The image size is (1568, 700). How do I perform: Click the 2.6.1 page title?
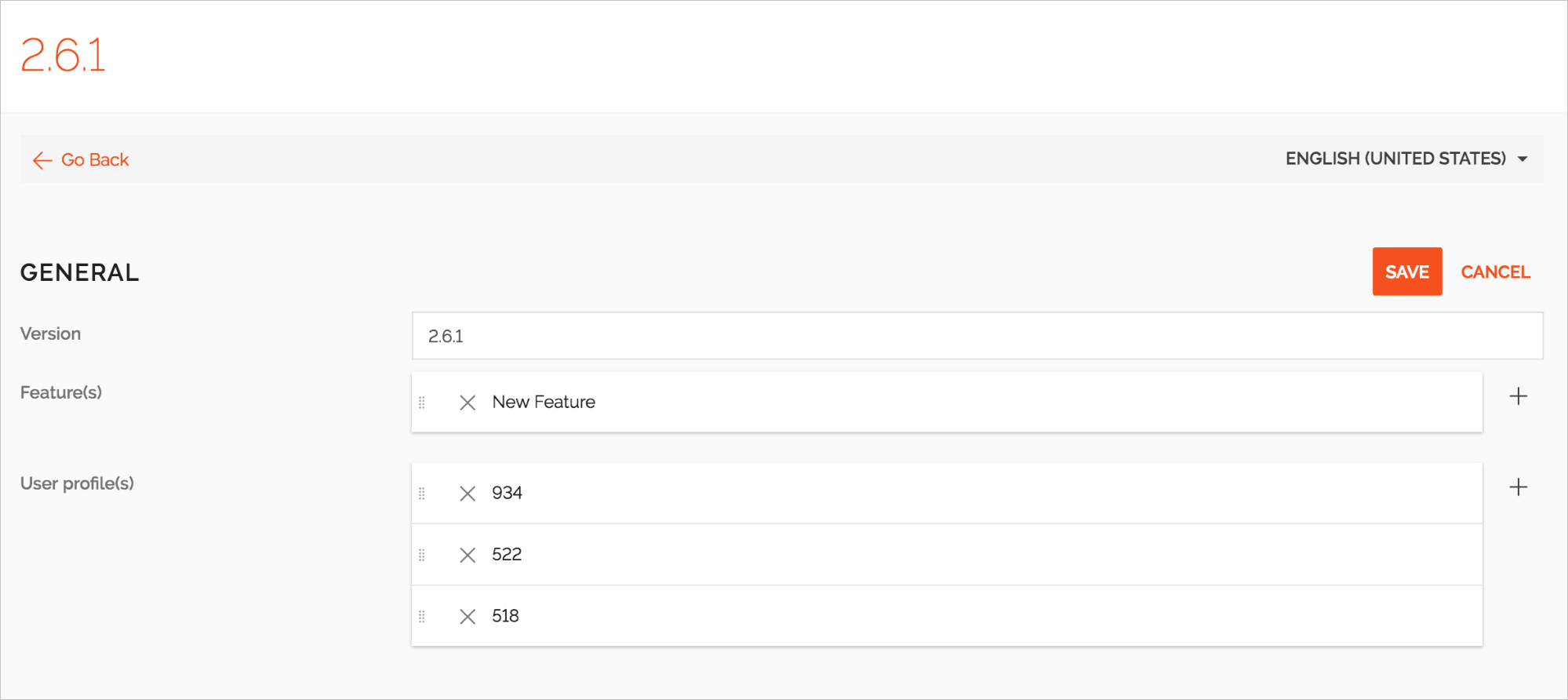point(64,55)
